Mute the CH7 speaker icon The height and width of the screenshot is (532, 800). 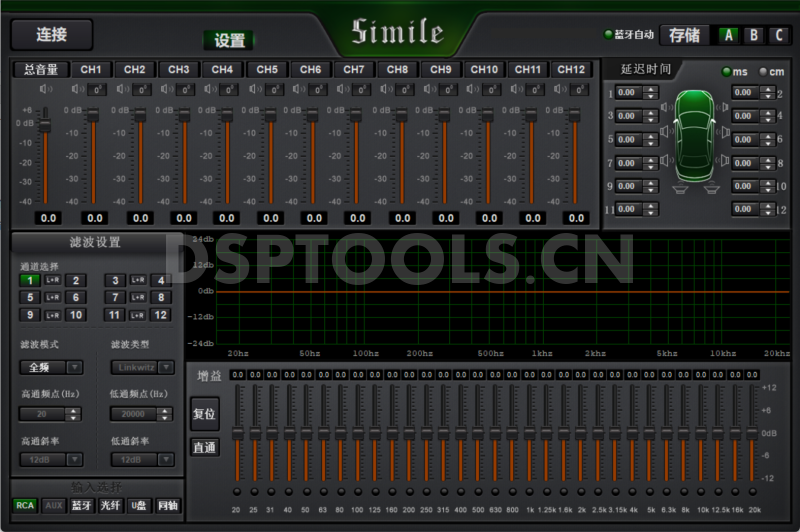tap(342, 89)
